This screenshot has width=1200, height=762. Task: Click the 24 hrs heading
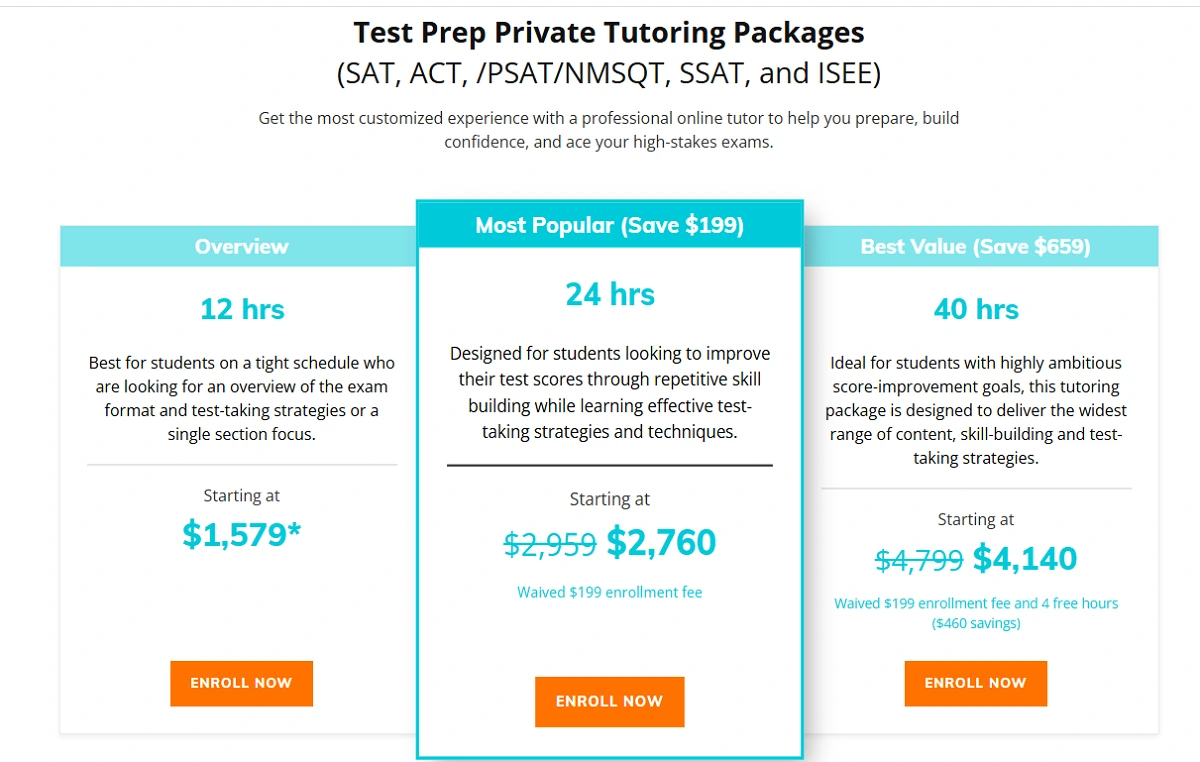[x=610, y=294]
